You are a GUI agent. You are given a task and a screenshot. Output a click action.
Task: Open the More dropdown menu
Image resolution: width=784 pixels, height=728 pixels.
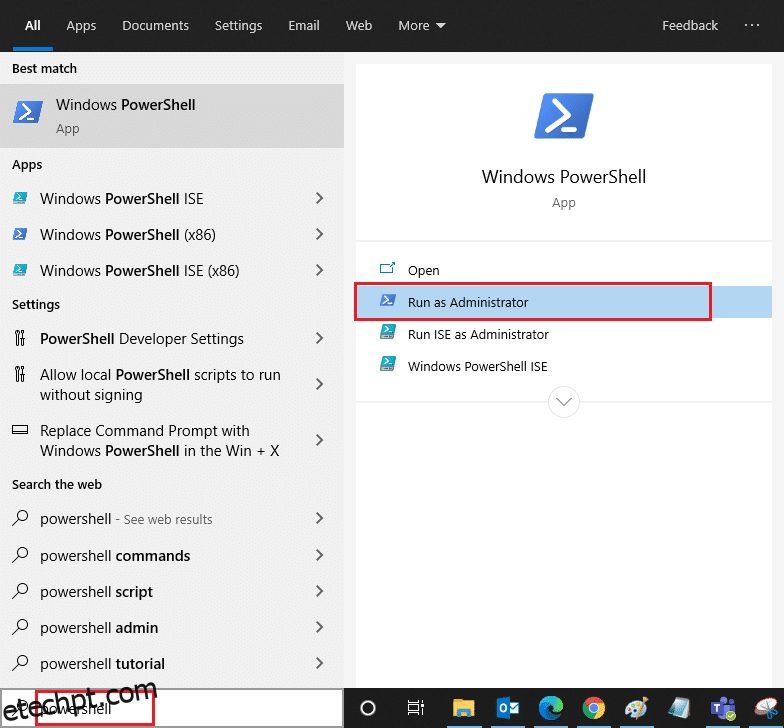(x=422, y=26)
